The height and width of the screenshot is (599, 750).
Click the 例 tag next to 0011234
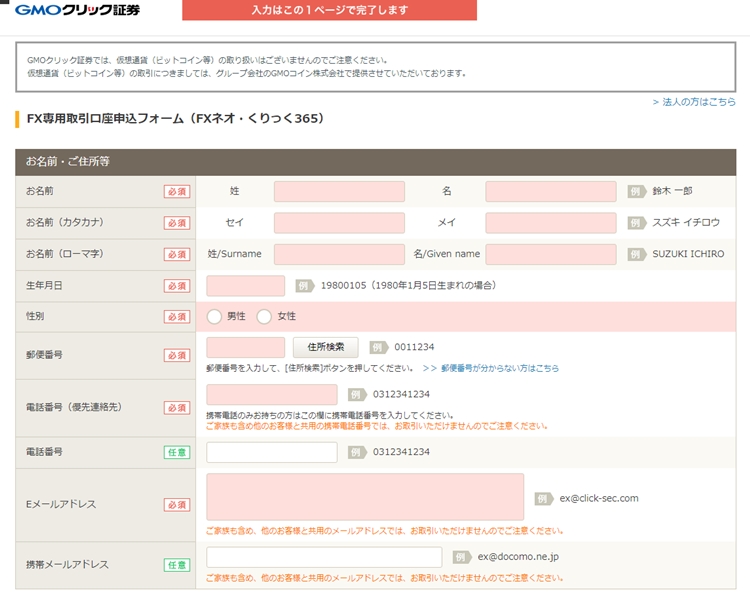pos(378,347)
